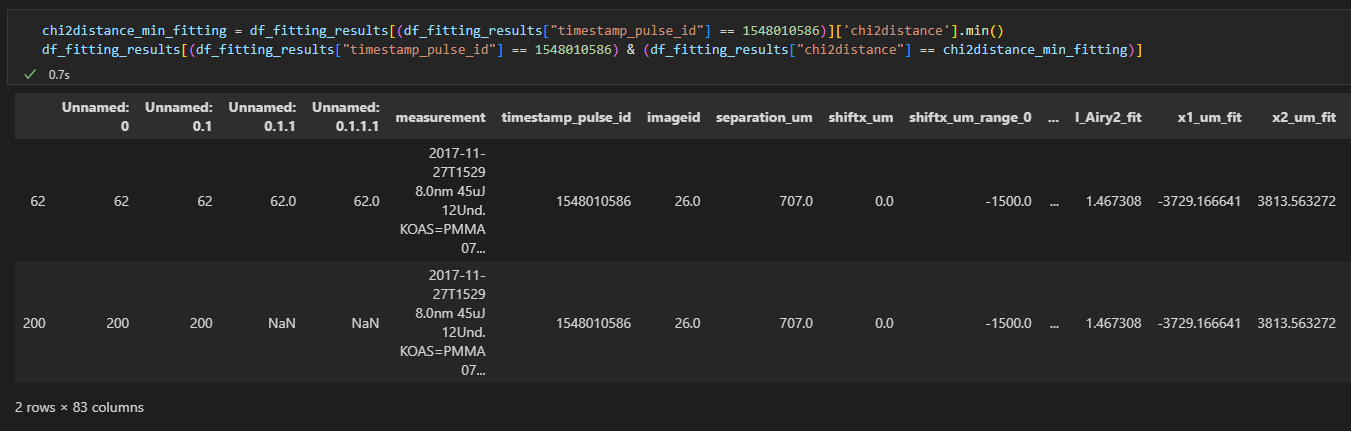This screenshot has width=1351, height=431.
Task: Click row index 62 in the table
Action: click(x=38, y=201)
